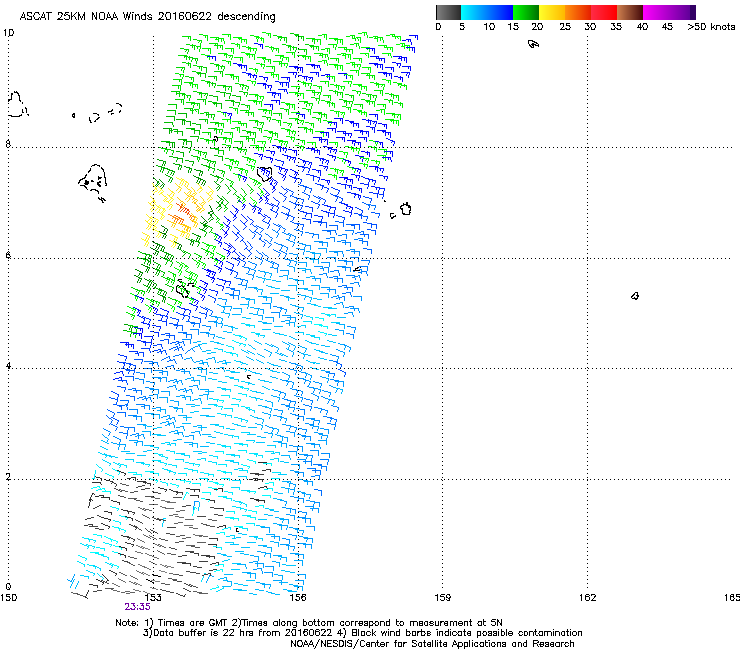This screenshot has height=650, width=740.
Task: Click the latitude label '6'
Action: click(x=8, y=255)
